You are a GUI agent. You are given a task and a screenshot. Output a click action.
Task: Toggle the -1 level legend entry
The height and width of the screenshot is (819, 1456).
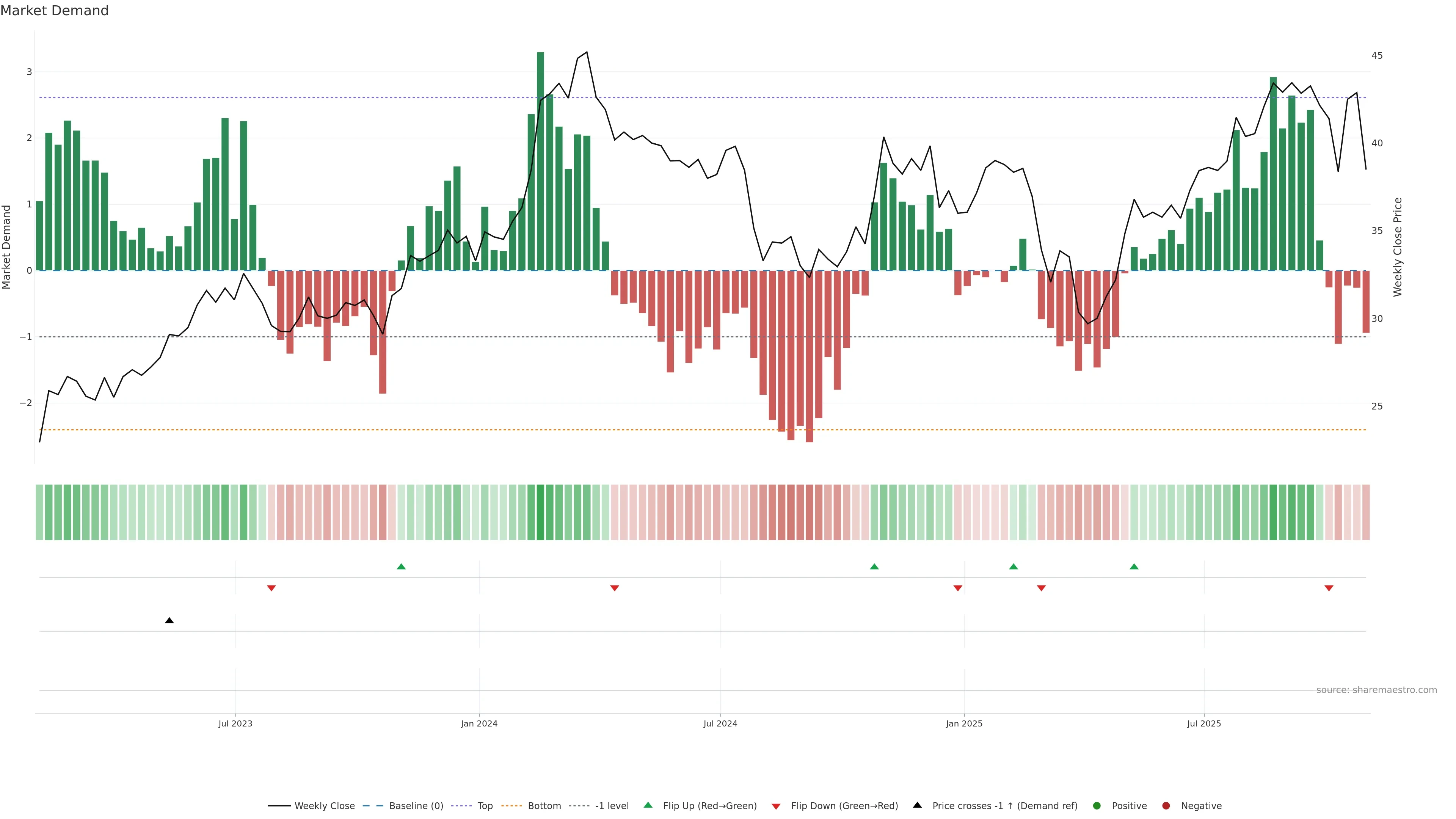pyautogui.click(x=612, y=805)
